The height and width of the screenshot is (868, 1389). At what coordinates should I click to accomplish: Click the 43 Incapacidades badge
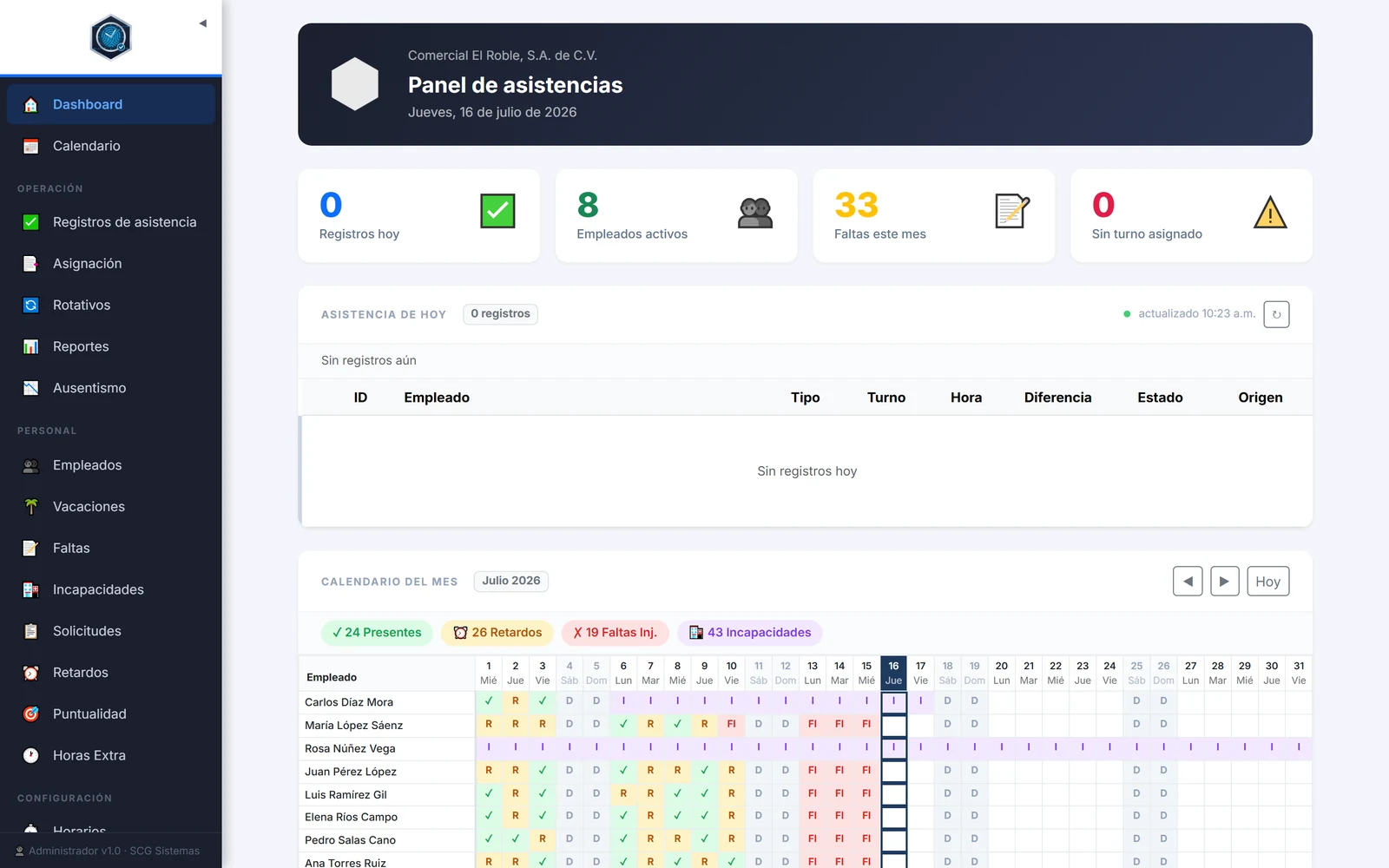pyautogui.click(x=750, y=633)
